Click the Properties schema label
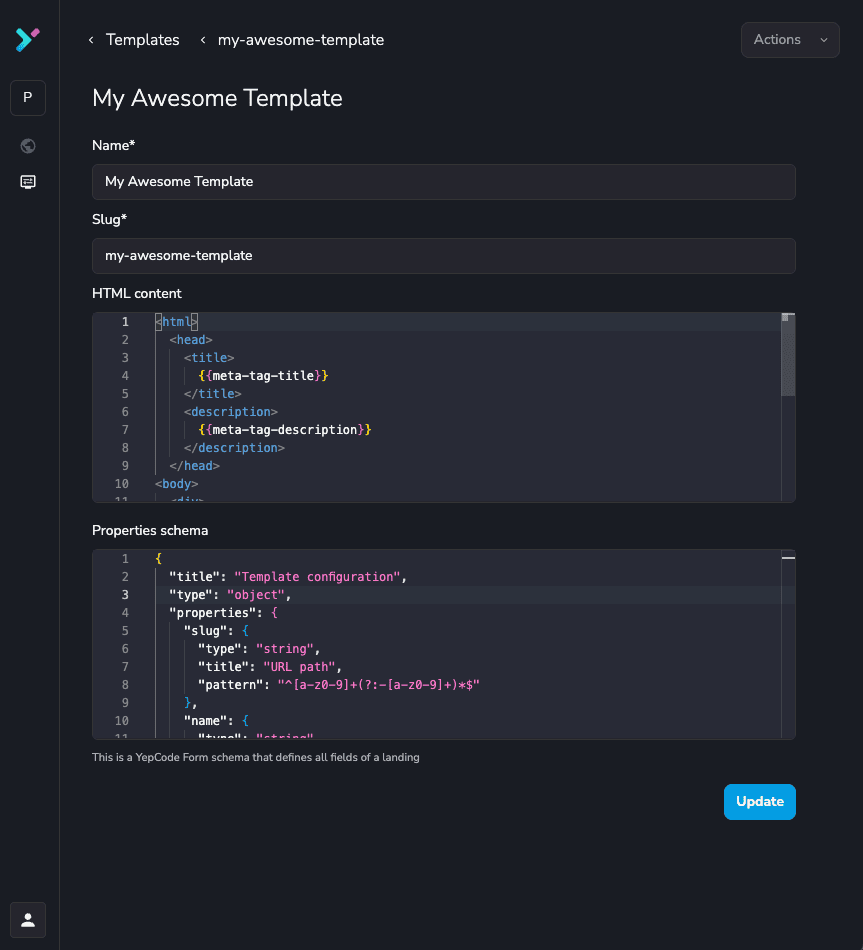The image size is (863, 950). tap(150, 530)
